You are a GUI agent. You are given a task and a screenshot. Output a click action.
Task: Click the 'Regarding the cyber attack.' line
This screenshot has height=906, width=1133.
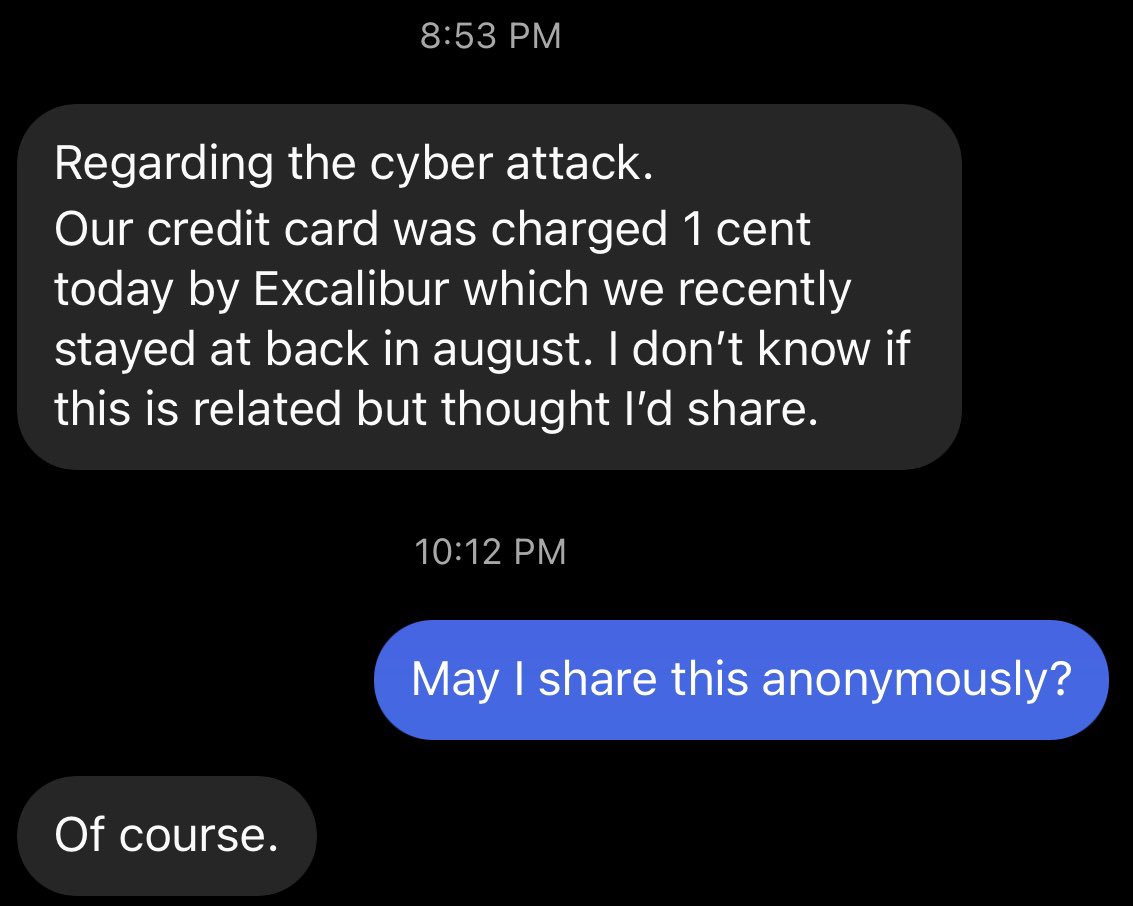353,164
